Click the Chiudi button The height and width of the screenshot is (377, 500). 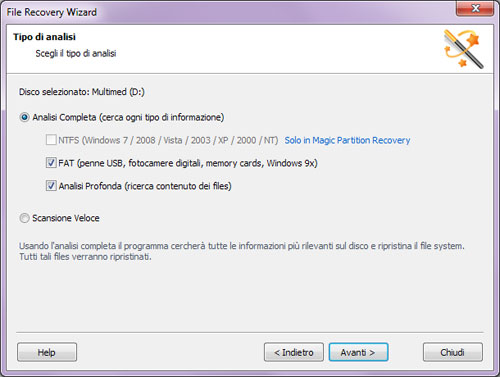coord(453,352)
